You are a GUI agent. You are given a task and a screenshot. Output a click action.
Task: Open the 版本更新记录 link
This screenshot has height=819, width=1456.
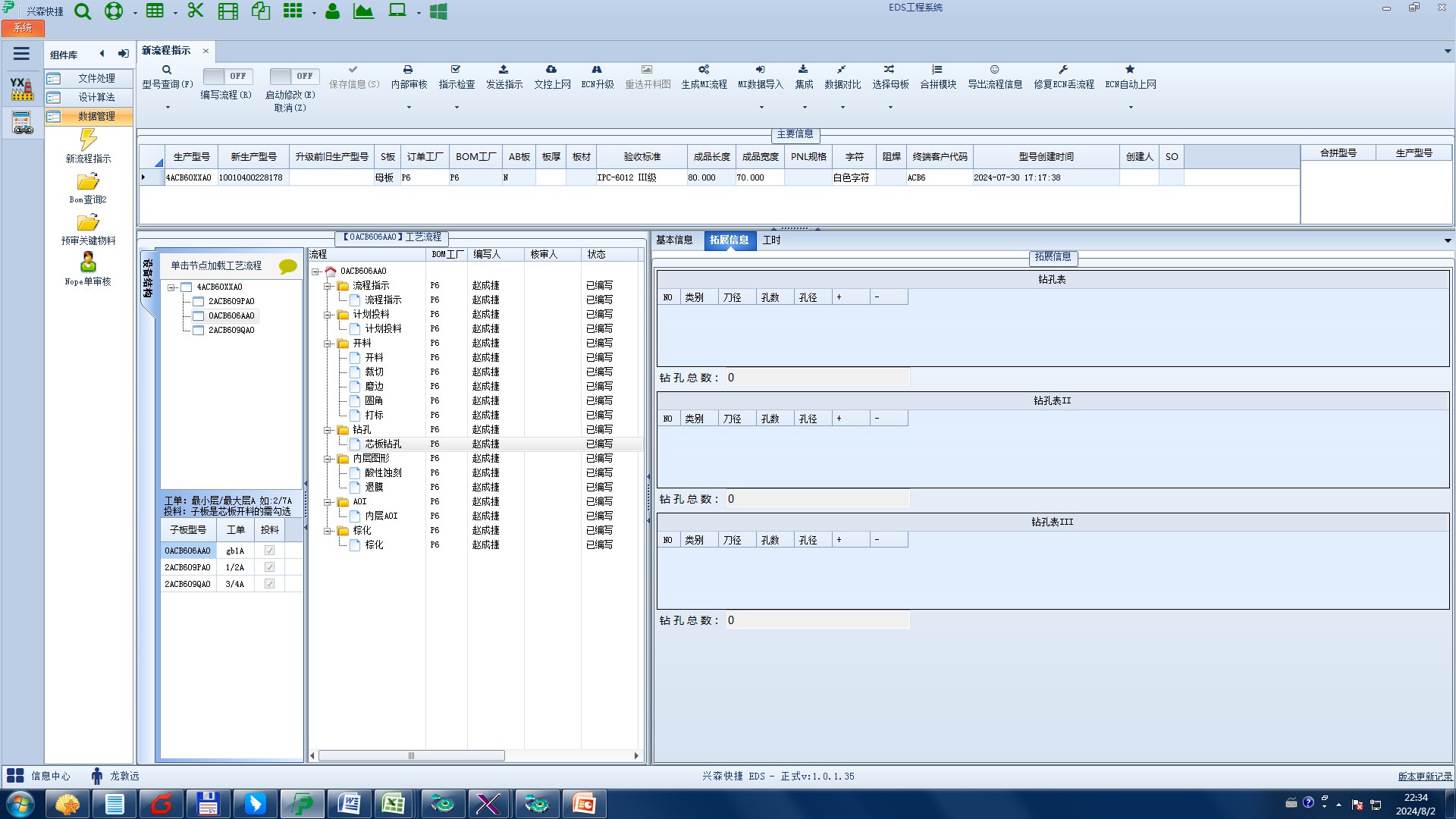click(1424, 777)
